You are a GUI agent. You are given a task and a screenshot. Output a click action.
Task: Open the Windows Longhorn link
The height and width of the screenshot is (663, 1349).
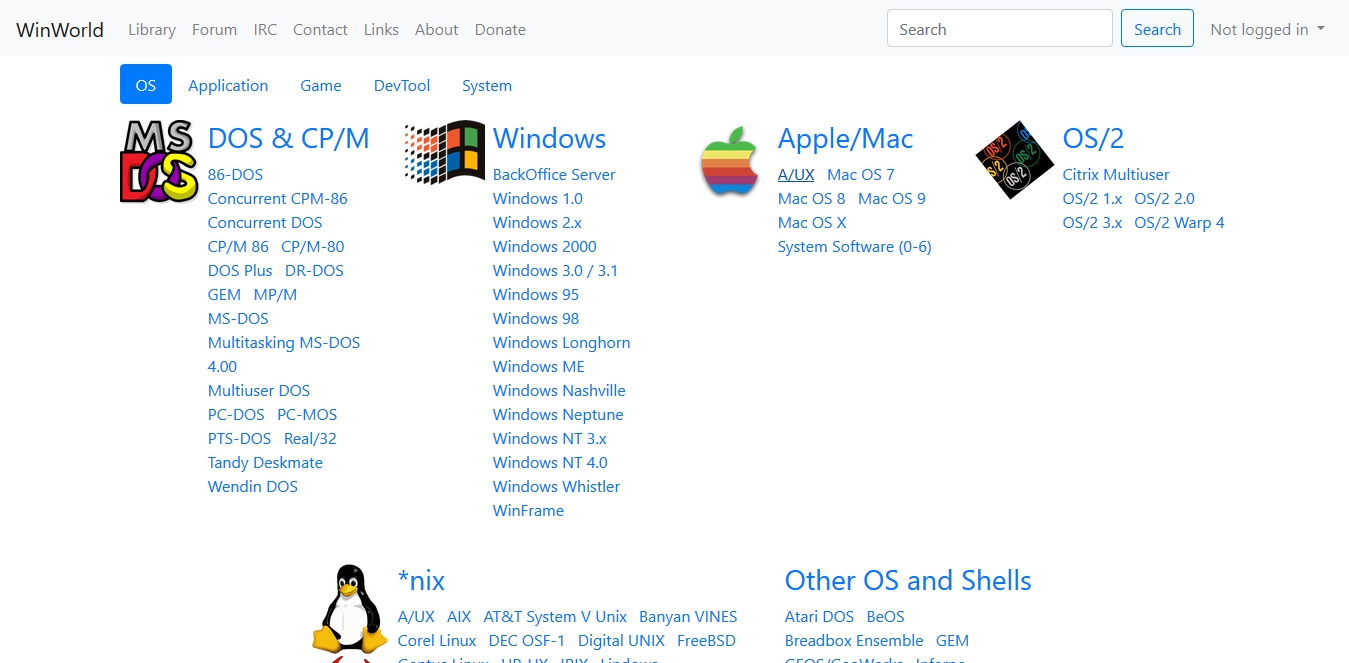(561, 342)
